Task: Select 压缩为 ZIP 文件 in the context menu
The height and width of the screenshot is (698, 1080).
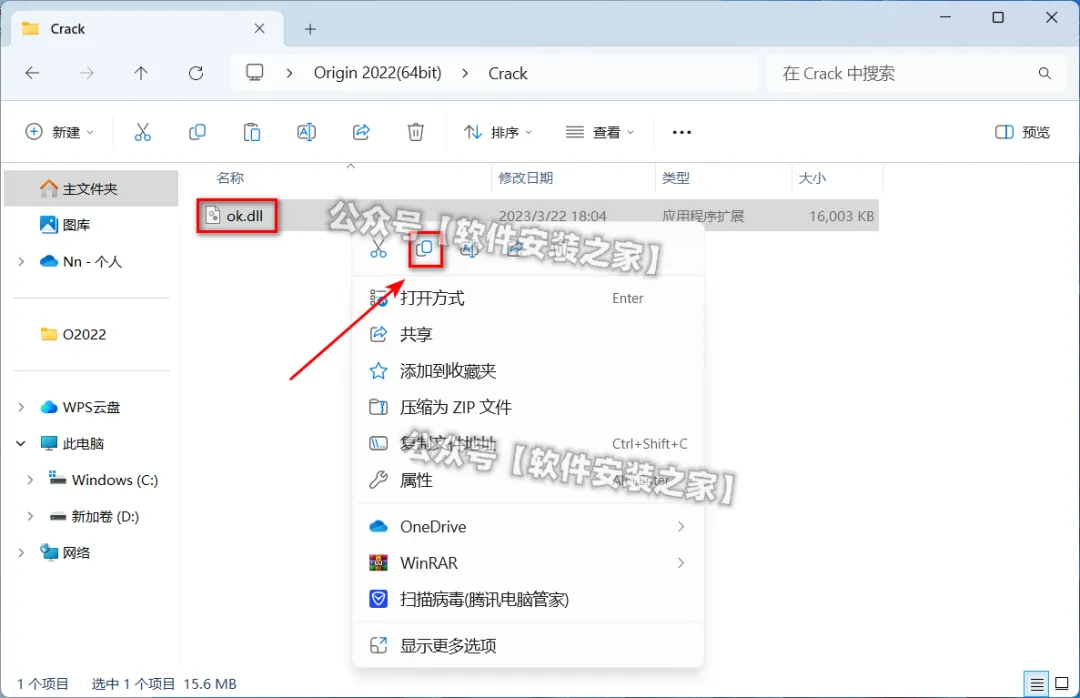Action: (528, 407)
